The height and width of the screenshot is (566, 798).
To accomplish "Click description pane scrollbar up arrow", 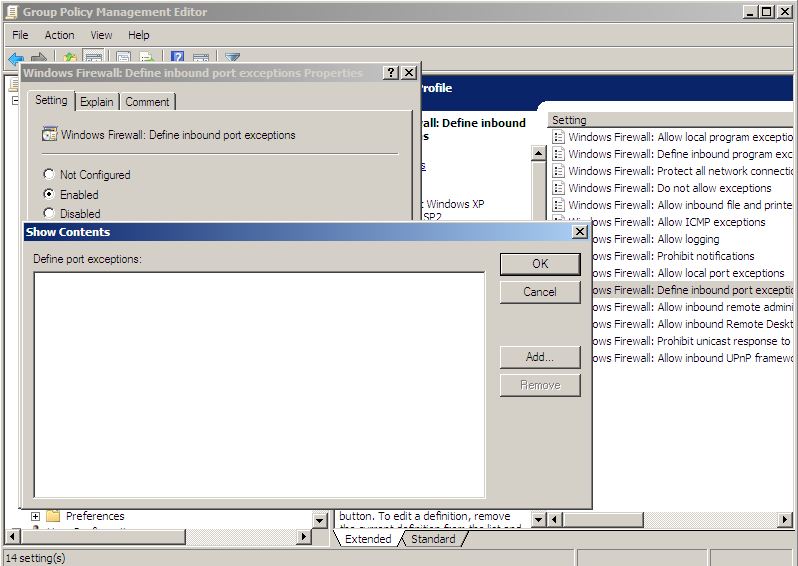I will [538, 153].
